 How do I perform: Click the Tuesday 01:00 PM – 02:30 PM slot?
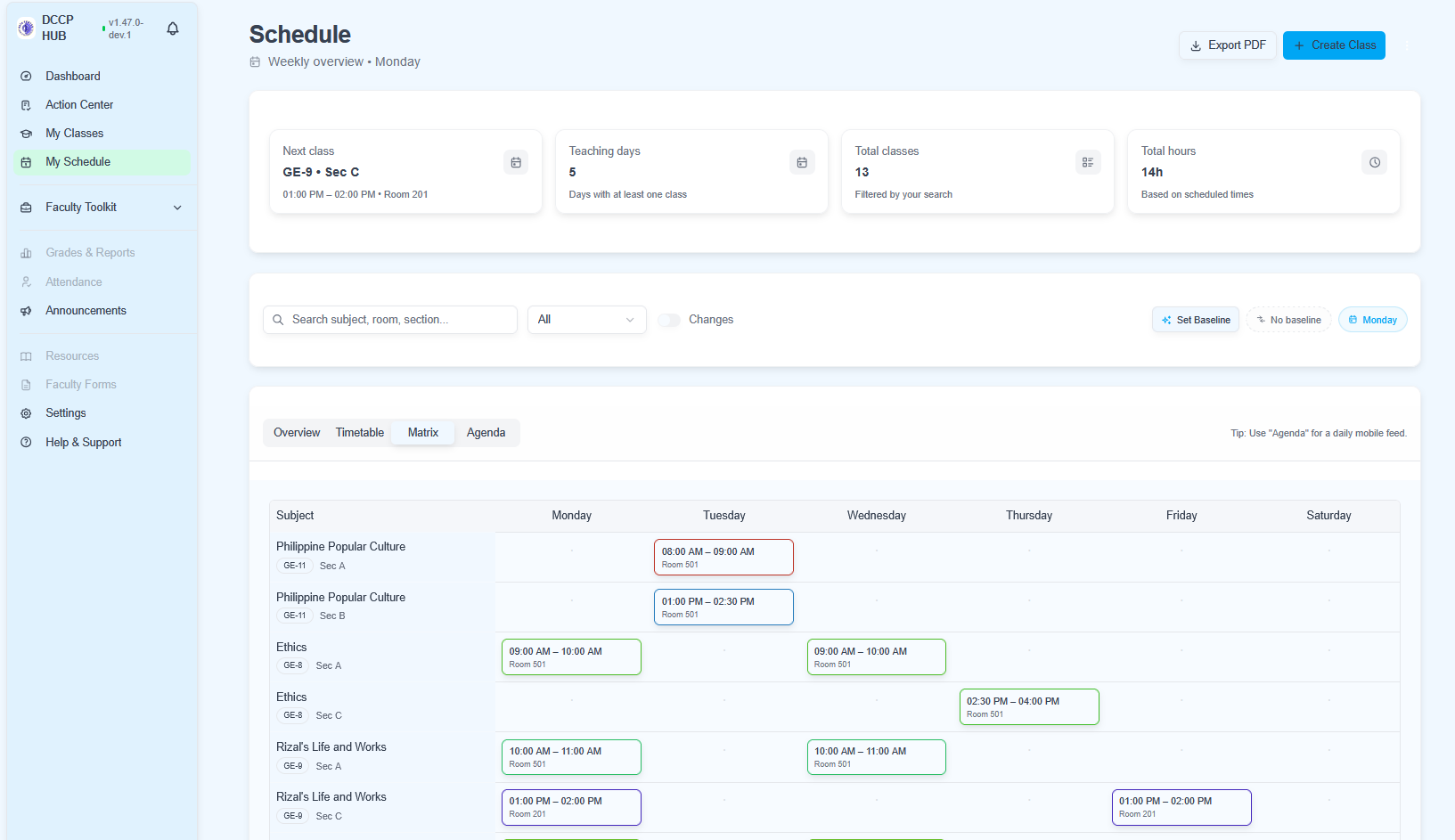[723, 608]
